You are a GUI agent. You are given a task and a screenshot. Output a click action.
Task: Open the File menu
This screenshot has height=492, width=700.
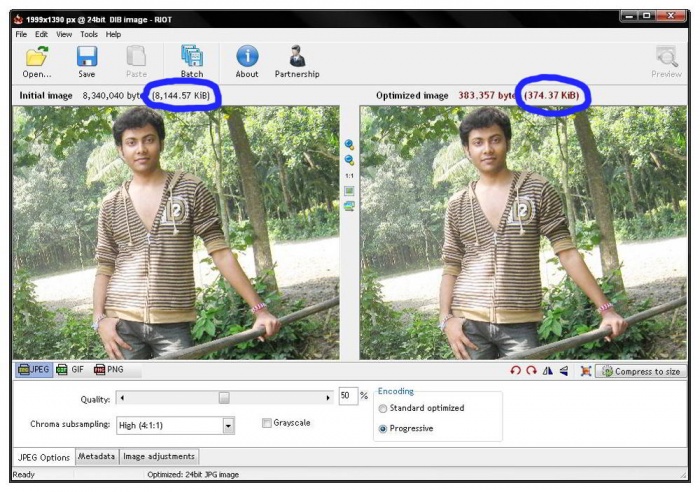click(21, 34)
